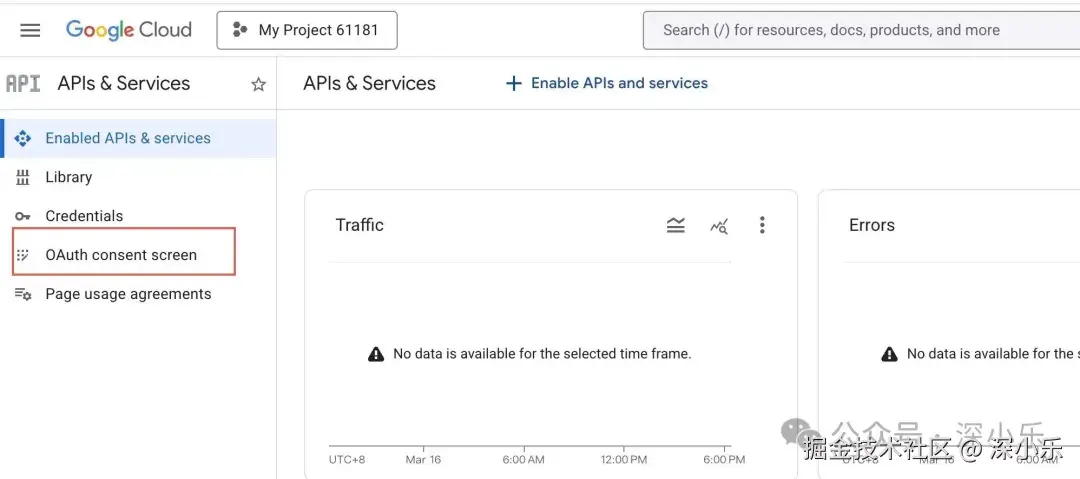Image resolution: width=1080 pixels, height=479 pixels.
Task: Open the hamburger navigation menu
Action: [30, 30]
